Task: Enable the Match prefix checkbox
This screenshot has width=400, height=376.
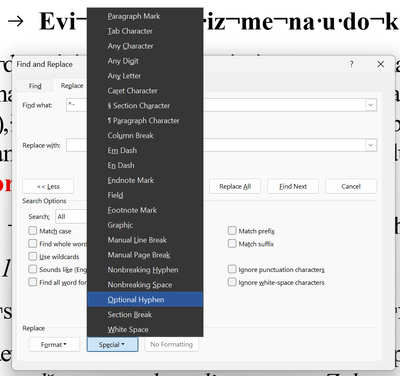Action: (x=232, y=231)
